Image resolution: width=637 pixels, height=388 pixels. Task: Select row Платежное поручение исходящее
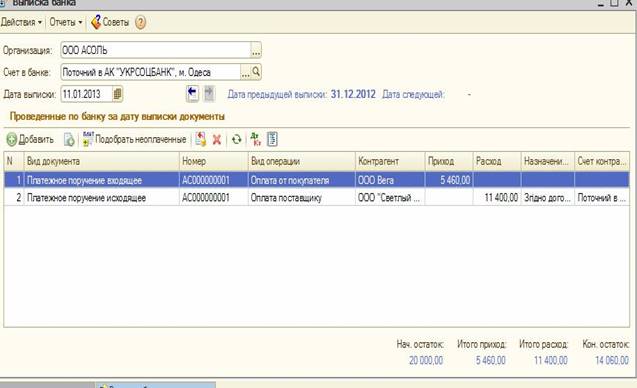(x=316, y=197)
